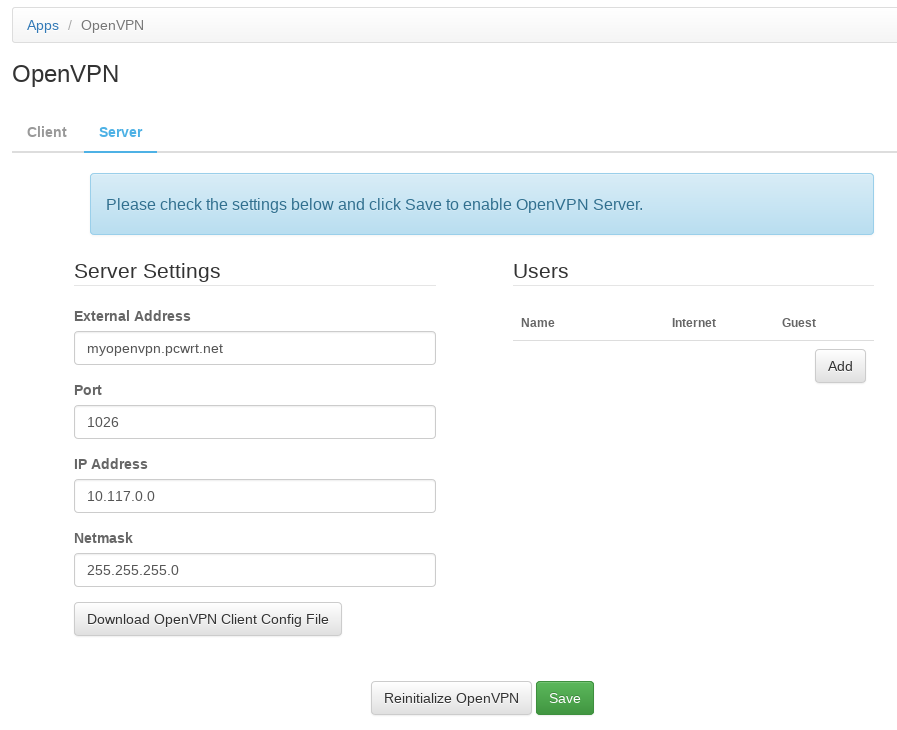Click the Name column header
The width and height of the screenshot is (897, 730).
538,323
